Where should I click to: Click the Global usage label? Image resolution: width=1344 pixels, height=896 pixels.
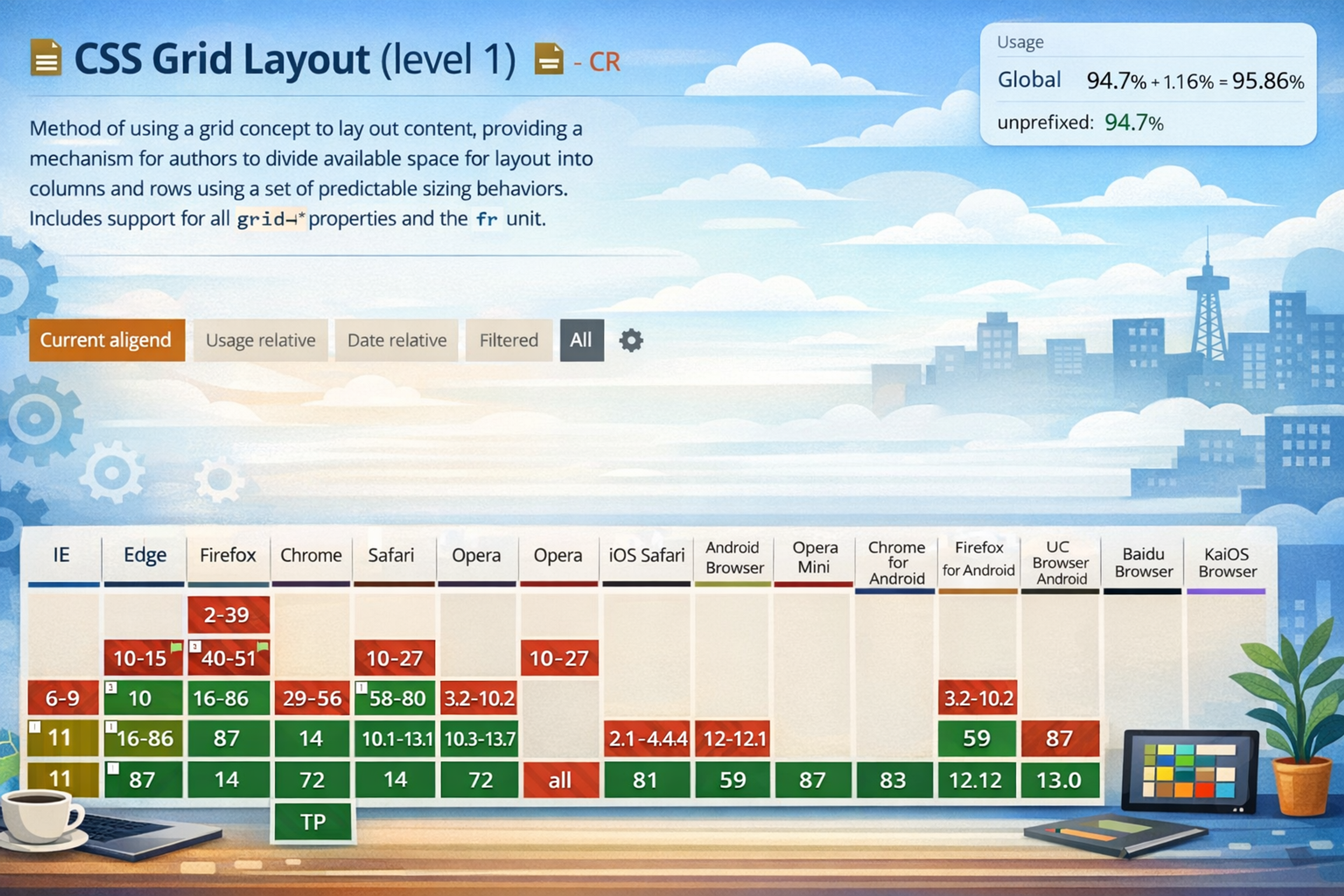(1029, 79)
